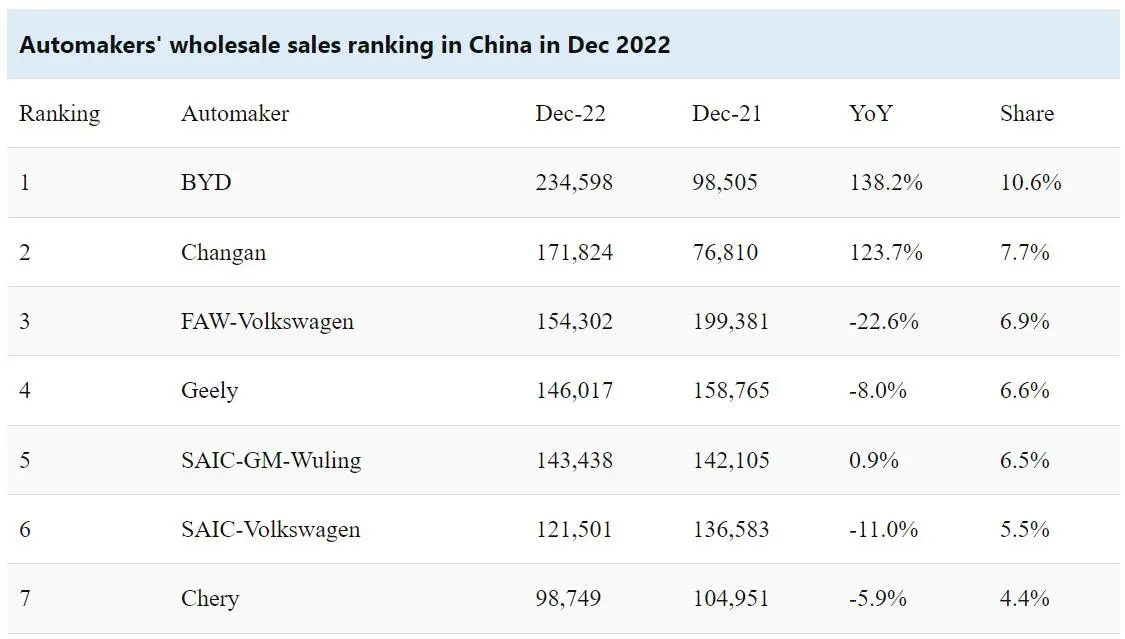
Task: Select the Chery automaker cell
Action: coord(210,599)
